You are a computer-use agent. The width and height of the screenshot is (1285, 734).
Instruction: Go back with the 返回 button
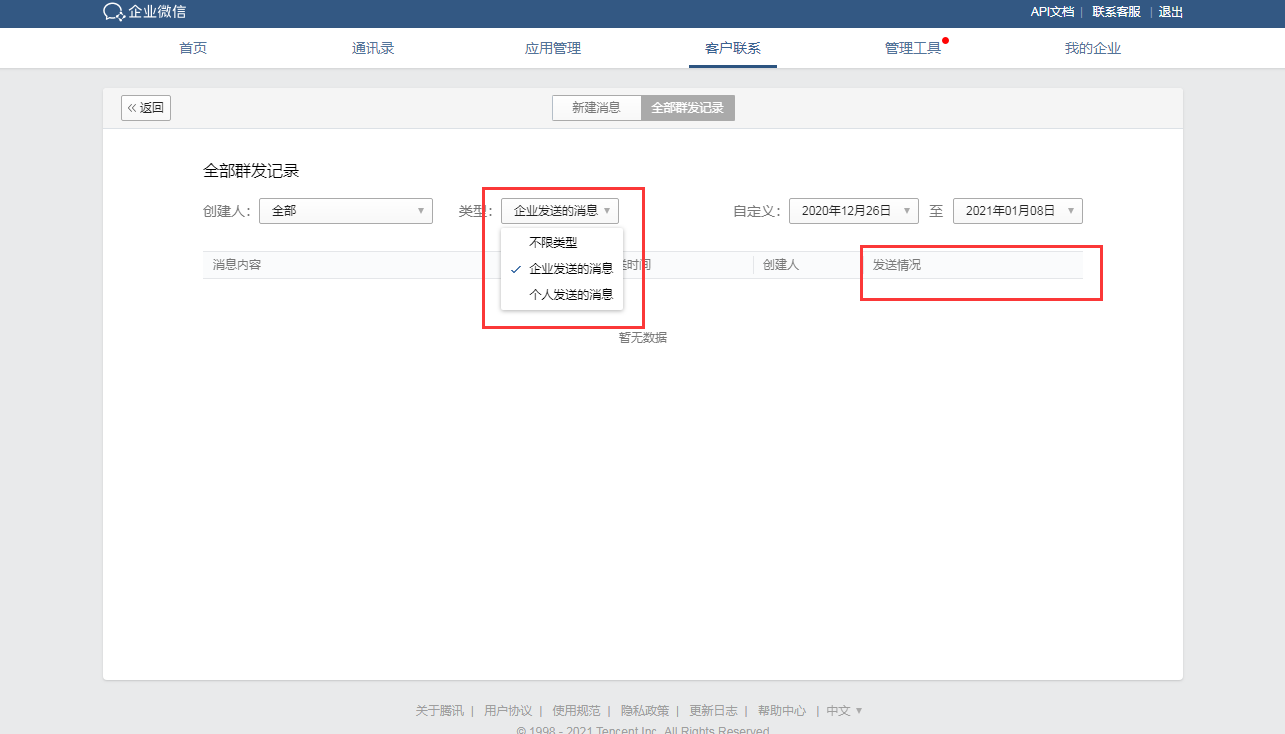[x=146, y=108]
